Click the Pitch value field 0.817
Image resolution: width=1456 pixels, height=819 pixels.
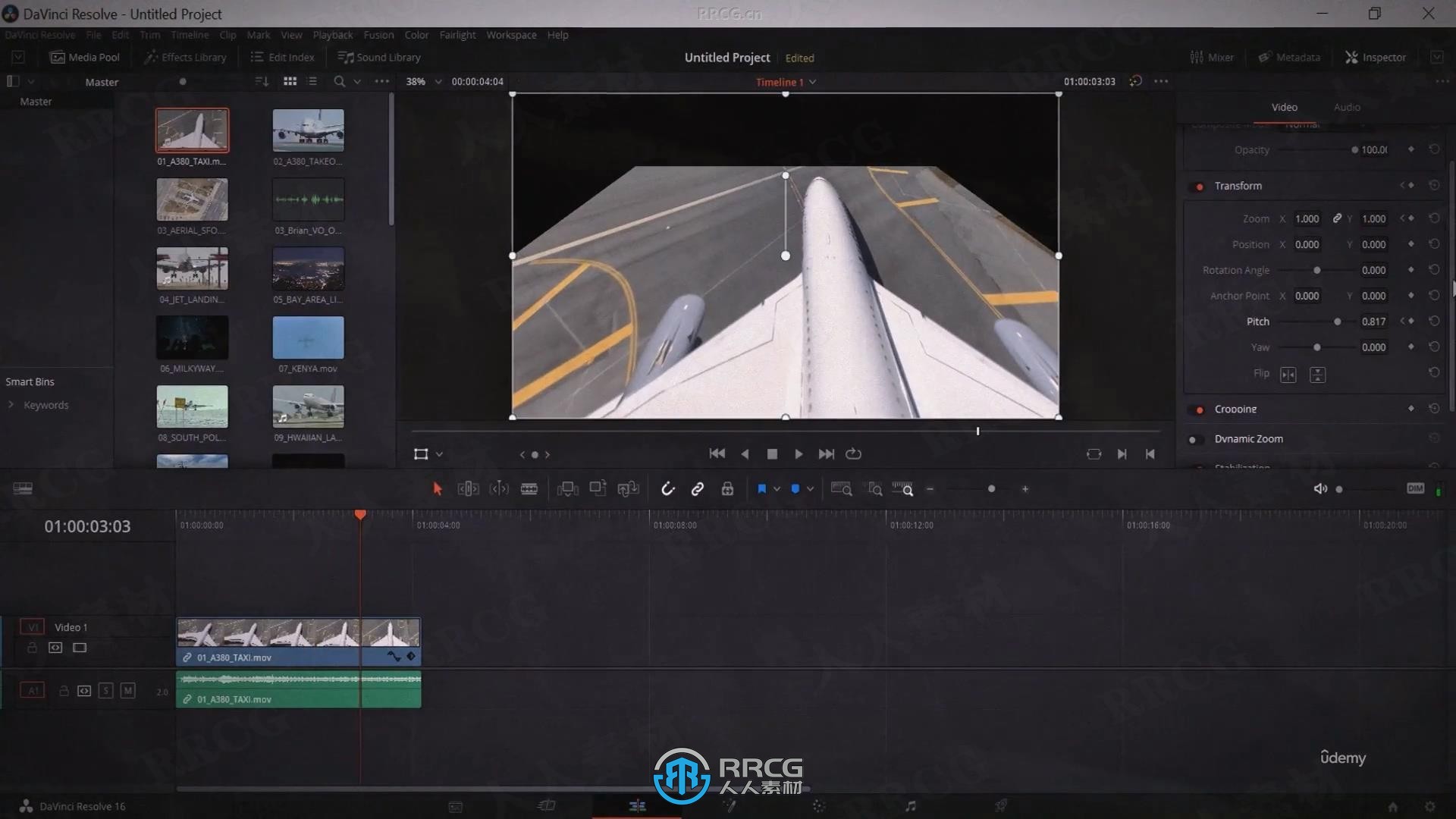pos(1373,322)
